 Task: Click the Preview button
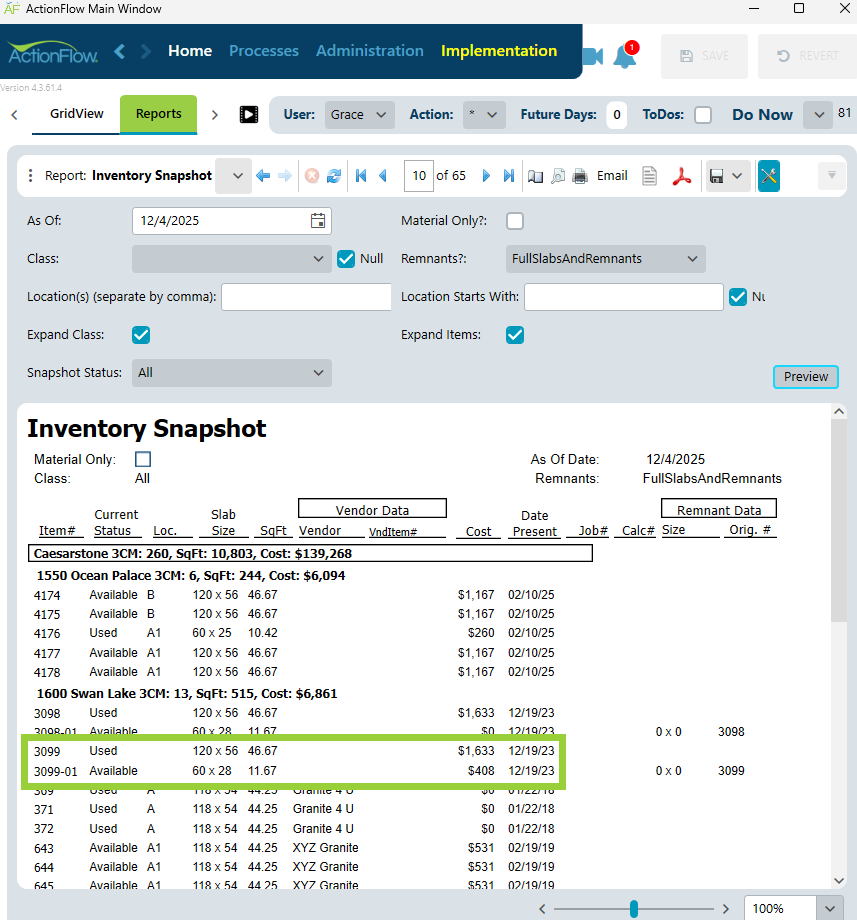click(x=805, y=377)
